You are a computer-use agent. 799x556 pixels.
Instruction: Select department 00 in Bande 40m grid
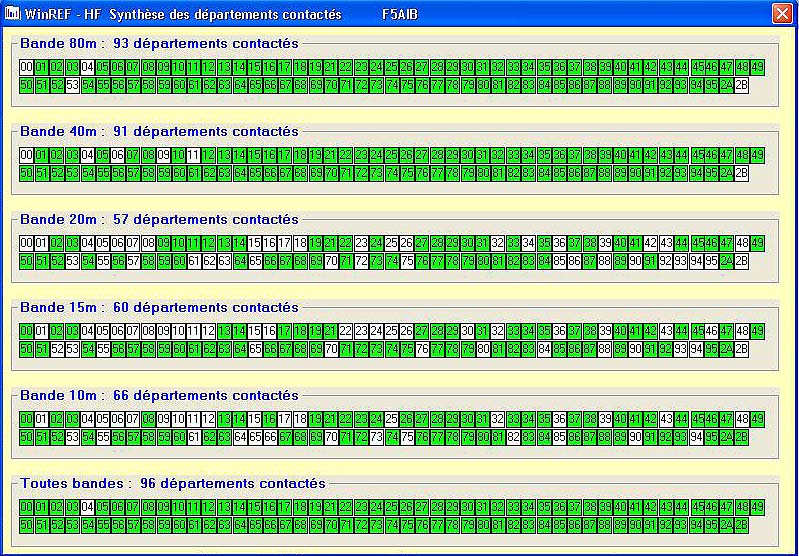26,155
